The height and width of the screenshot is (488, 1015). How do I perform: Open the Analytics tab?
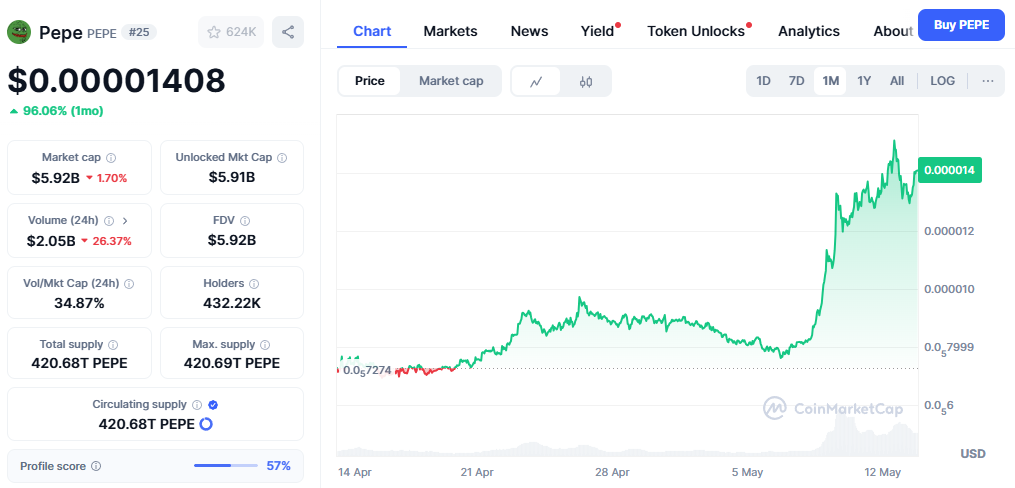click(809, 31)
